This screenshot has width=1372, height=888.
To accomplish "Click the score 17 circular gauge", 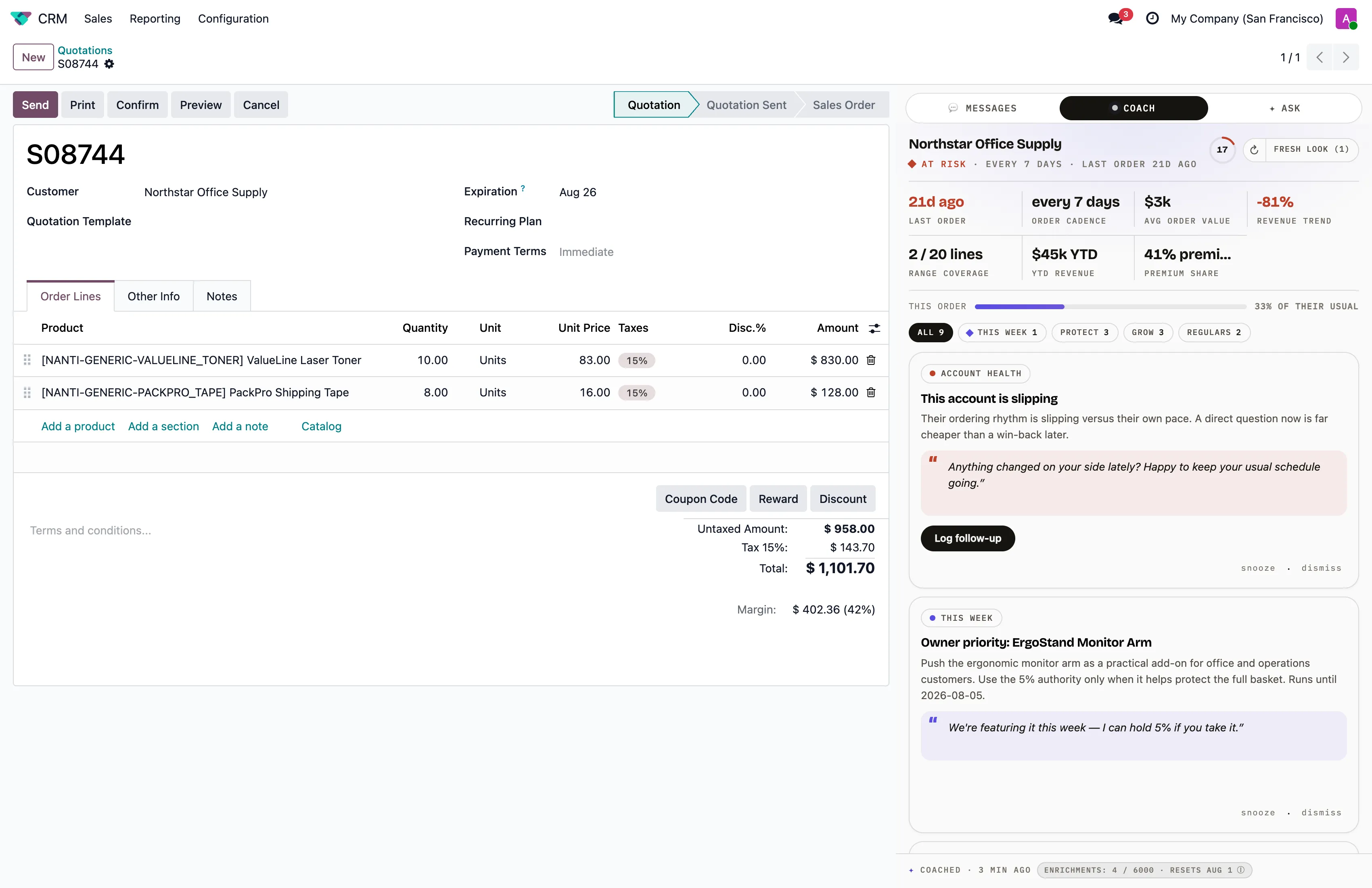I will 1222,149.
